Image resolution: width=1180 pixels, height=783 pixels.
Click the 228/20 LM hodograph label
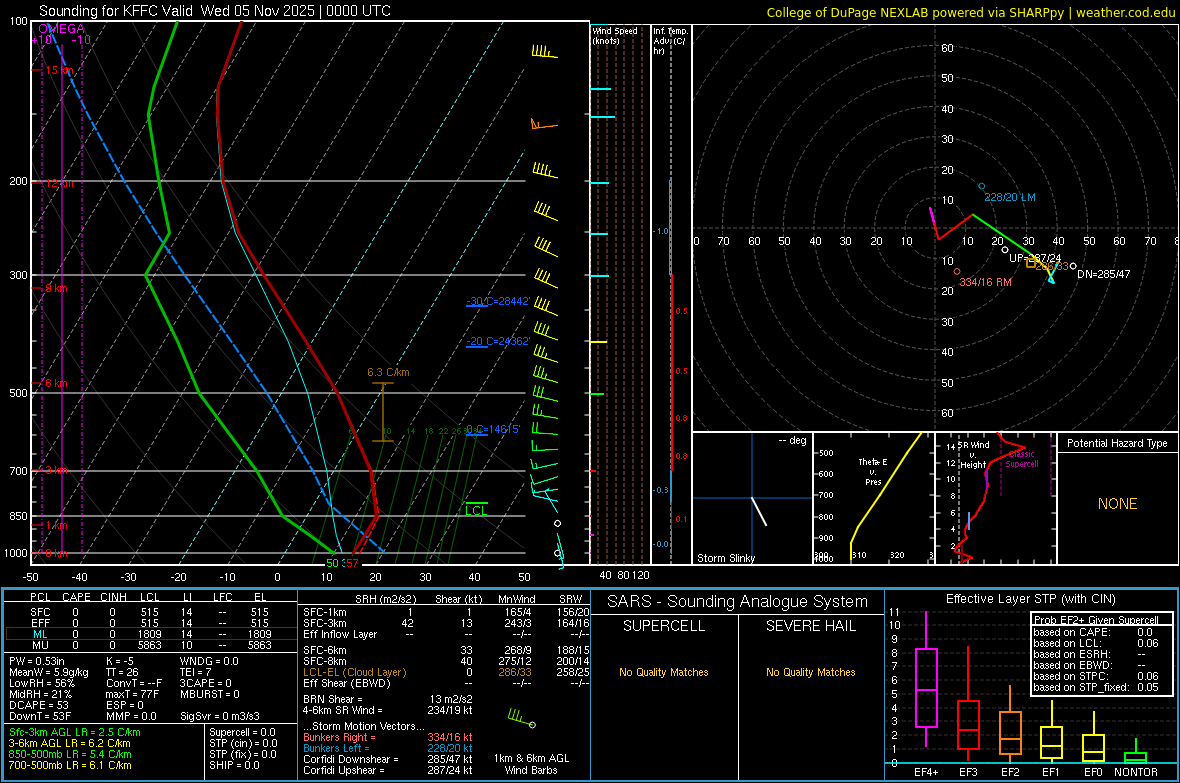(1010, 197)
